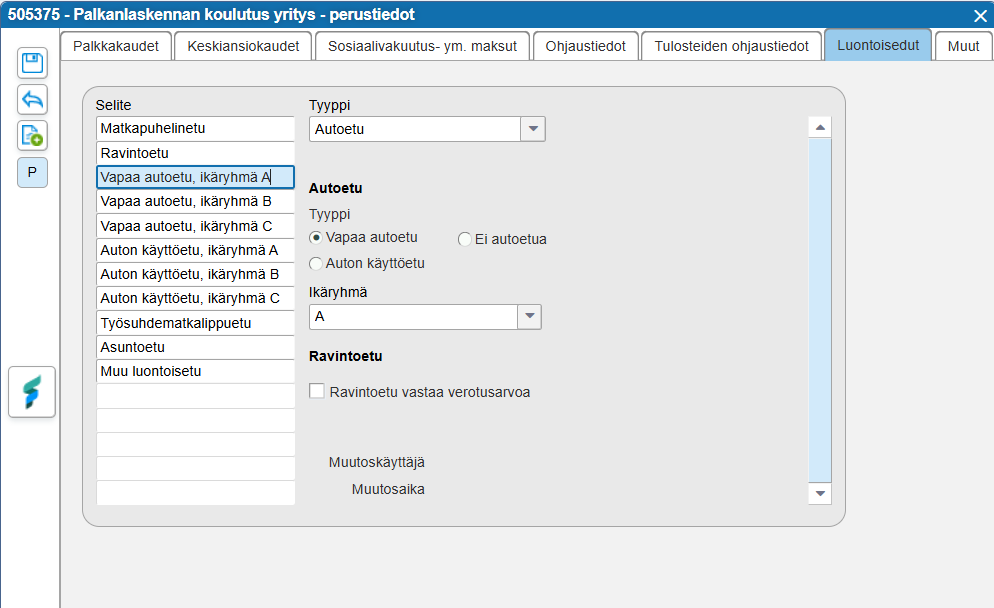Select the Muu luontoisetu row
The height and width of the screenshot is (608, 994).
(x=195, y=372)
